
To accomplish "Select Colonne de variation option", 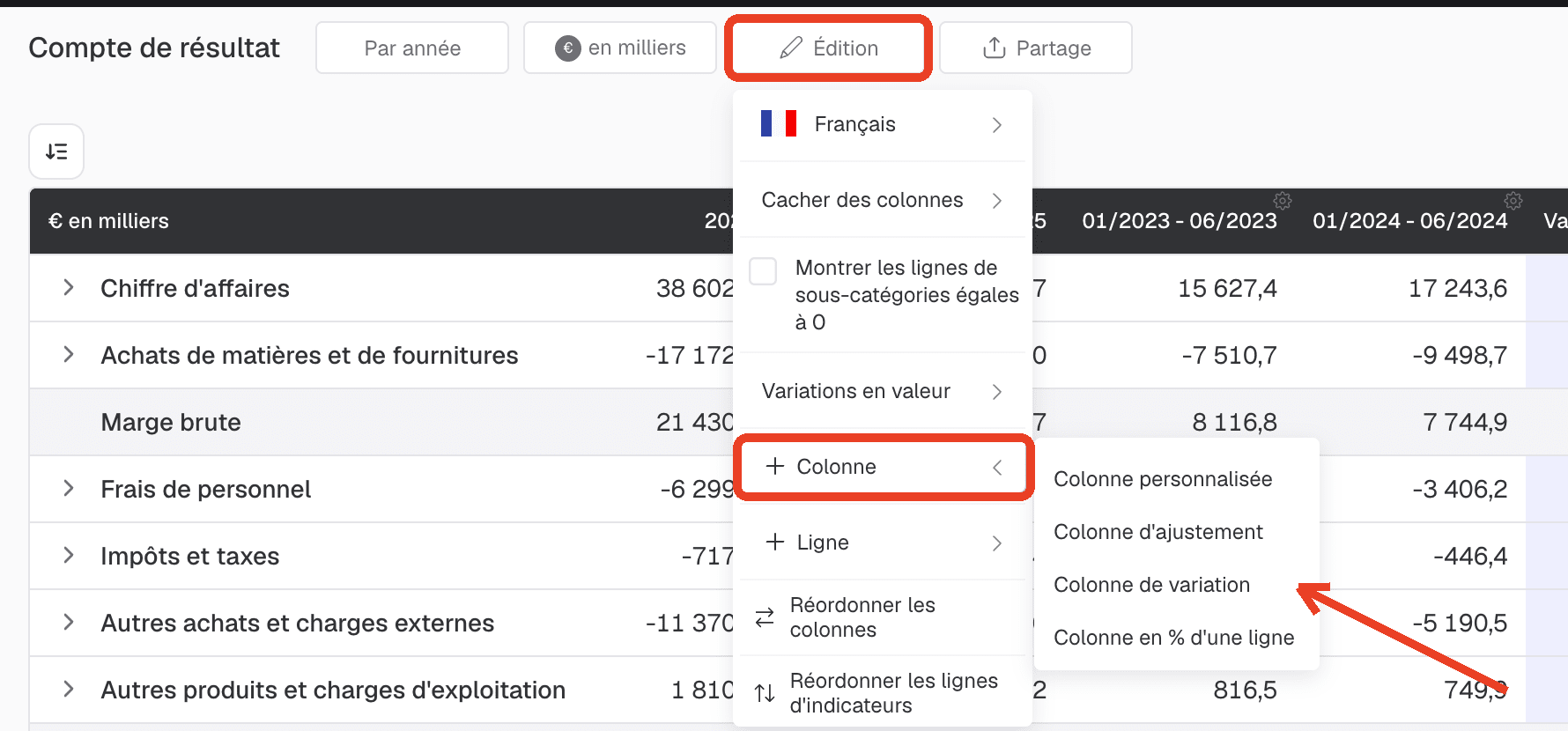I will pyautogui.click(x=1151, y=585).
